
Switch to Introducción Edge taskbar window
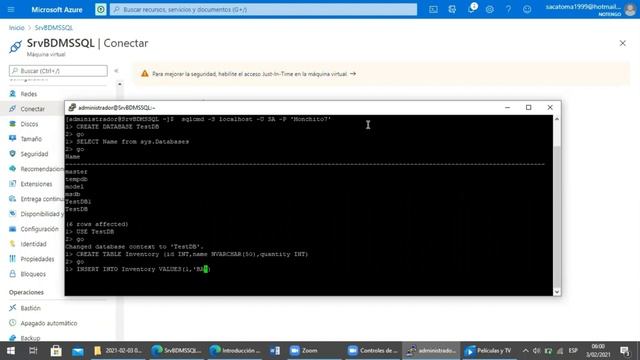click(235, 351)
